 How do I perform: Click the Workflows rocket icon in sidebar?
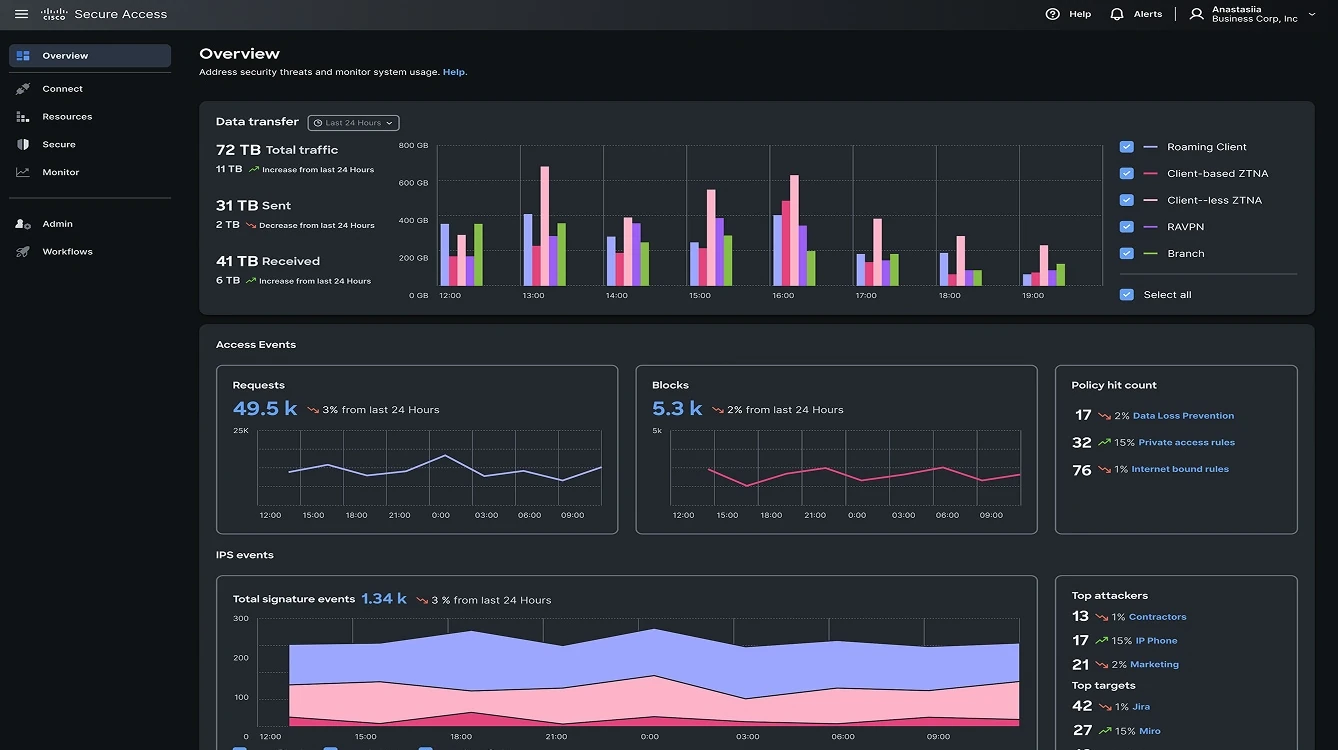(23, 252)
